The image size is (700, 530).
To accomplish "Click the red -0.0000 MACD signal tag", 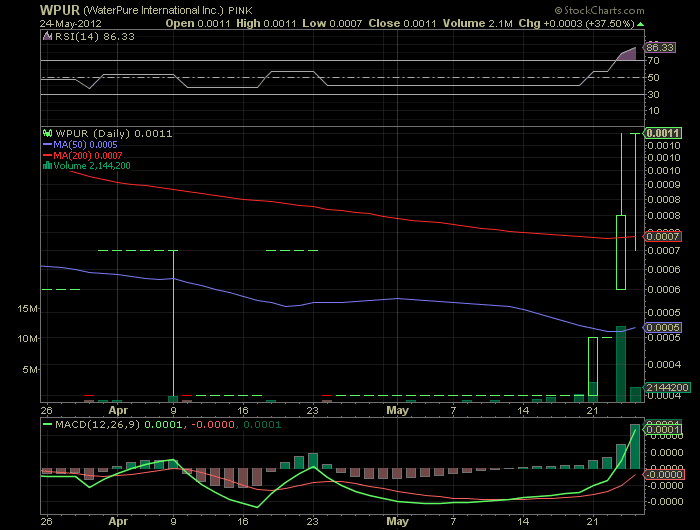I will coord(662,475).
